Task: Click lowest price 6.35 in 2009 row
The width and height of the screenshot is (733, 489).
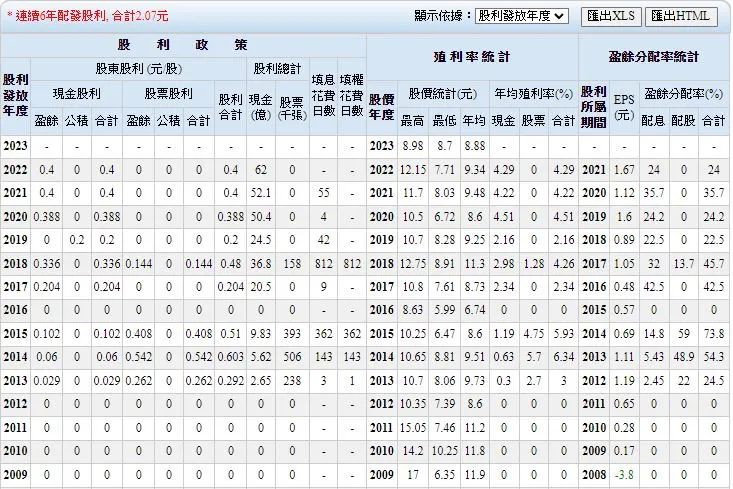Action: click(445, 475)
